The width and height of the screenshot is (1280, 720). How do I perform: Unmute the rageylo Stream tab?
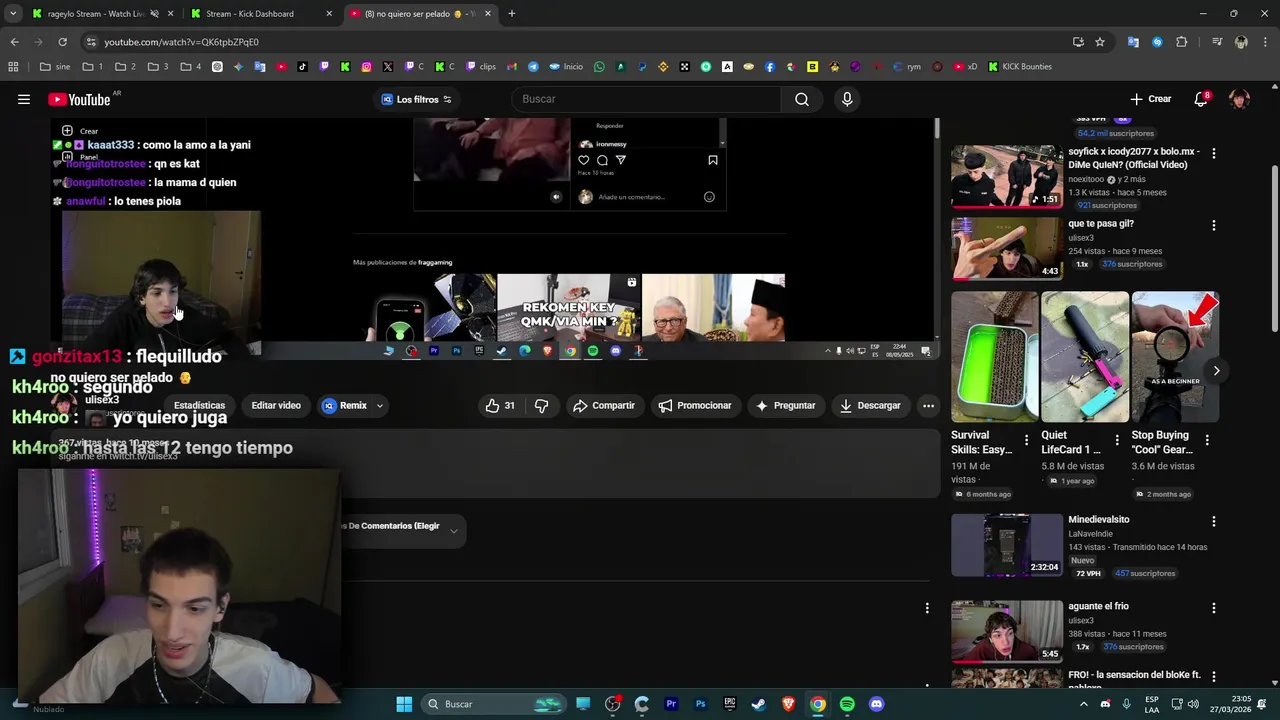[154, 14]
